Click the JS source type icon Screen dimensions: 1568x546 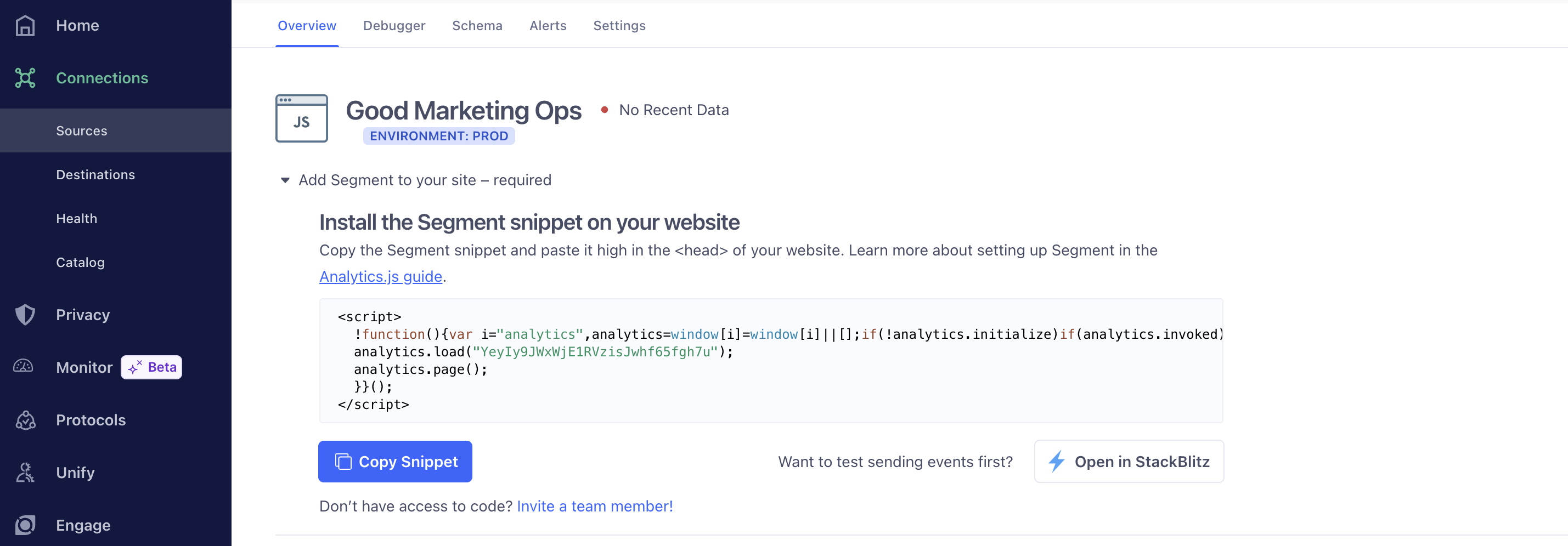point(301,118)
